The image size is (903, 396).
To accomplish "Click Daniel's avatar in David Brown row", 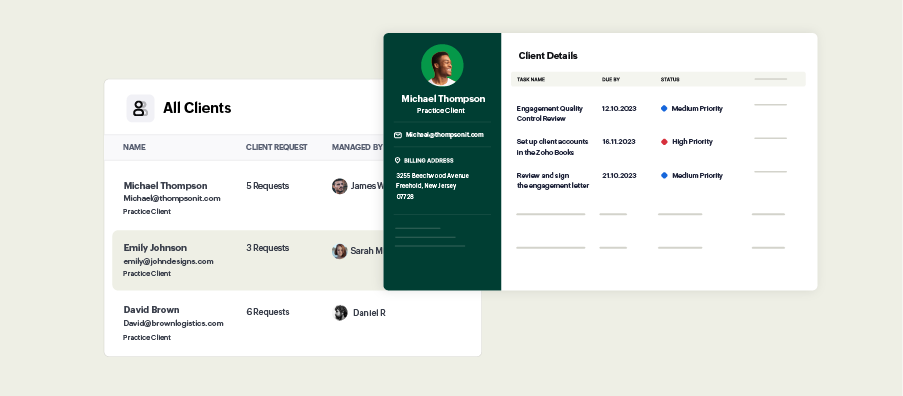I will 341,313.
